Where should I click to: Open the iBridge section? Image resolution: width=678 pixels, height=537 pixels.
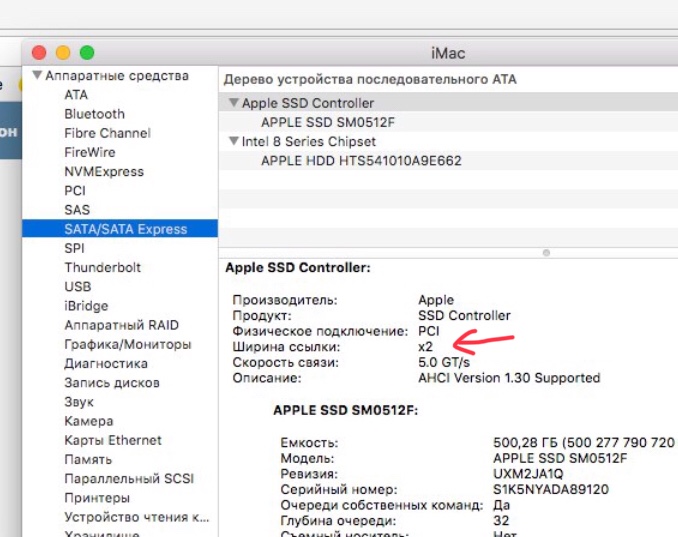click(x=86, y=306)
